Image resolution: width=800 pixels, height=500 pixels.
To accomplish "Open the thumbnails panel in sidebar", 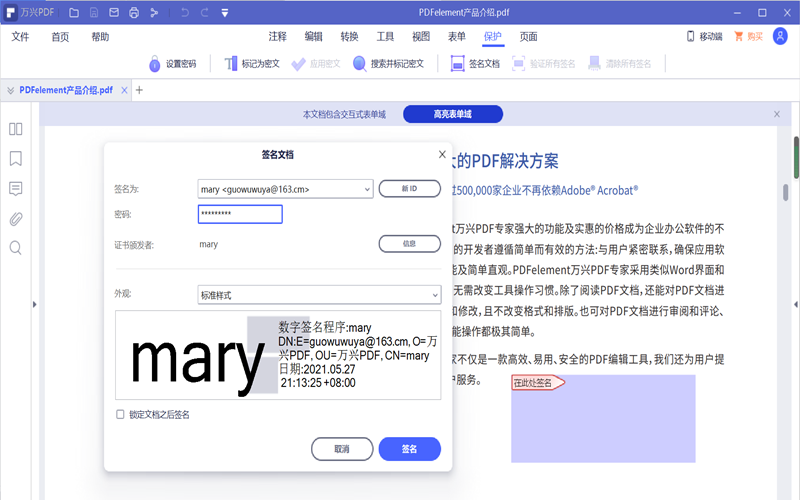I will click(x=16, y=129).
